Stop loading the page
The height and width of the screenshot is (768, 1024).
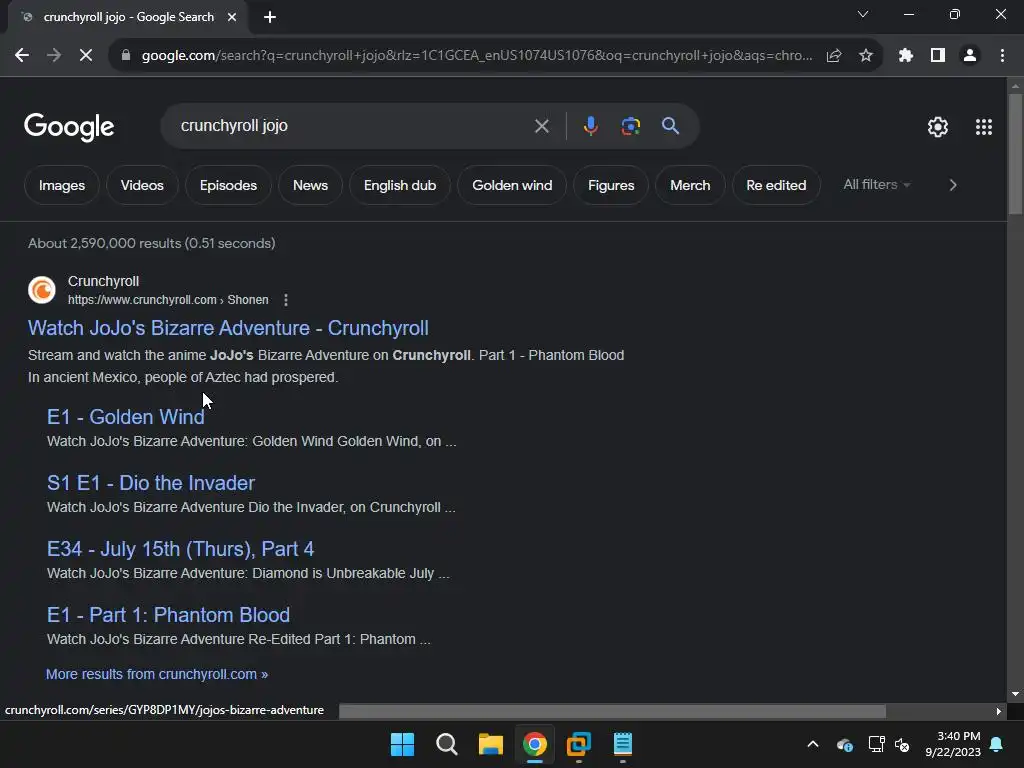coord(86,56)
